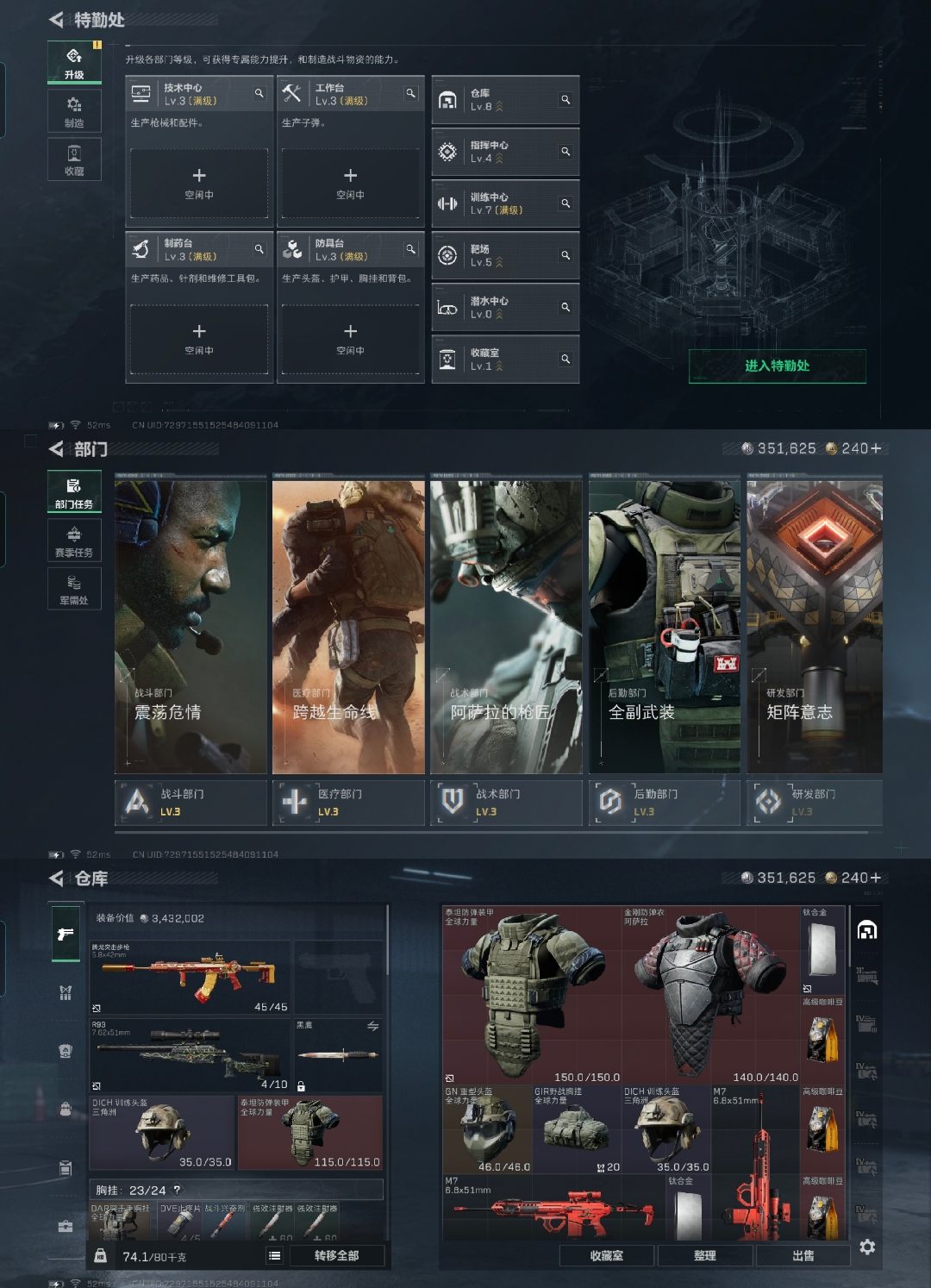The image size is (931, 1288).
Task: Expand the empty production slot under 制药台
Action: pos(199,339)
